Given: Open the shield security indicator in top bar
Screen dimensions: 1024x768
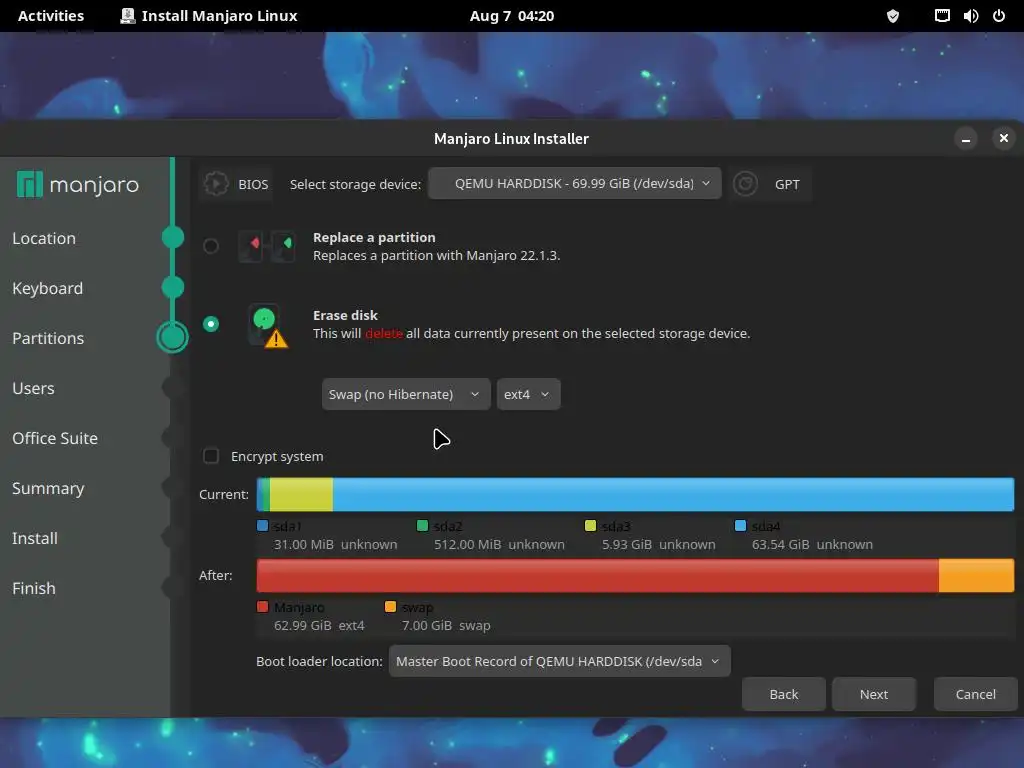Looking at the screenshot, I should coord(893,16).
